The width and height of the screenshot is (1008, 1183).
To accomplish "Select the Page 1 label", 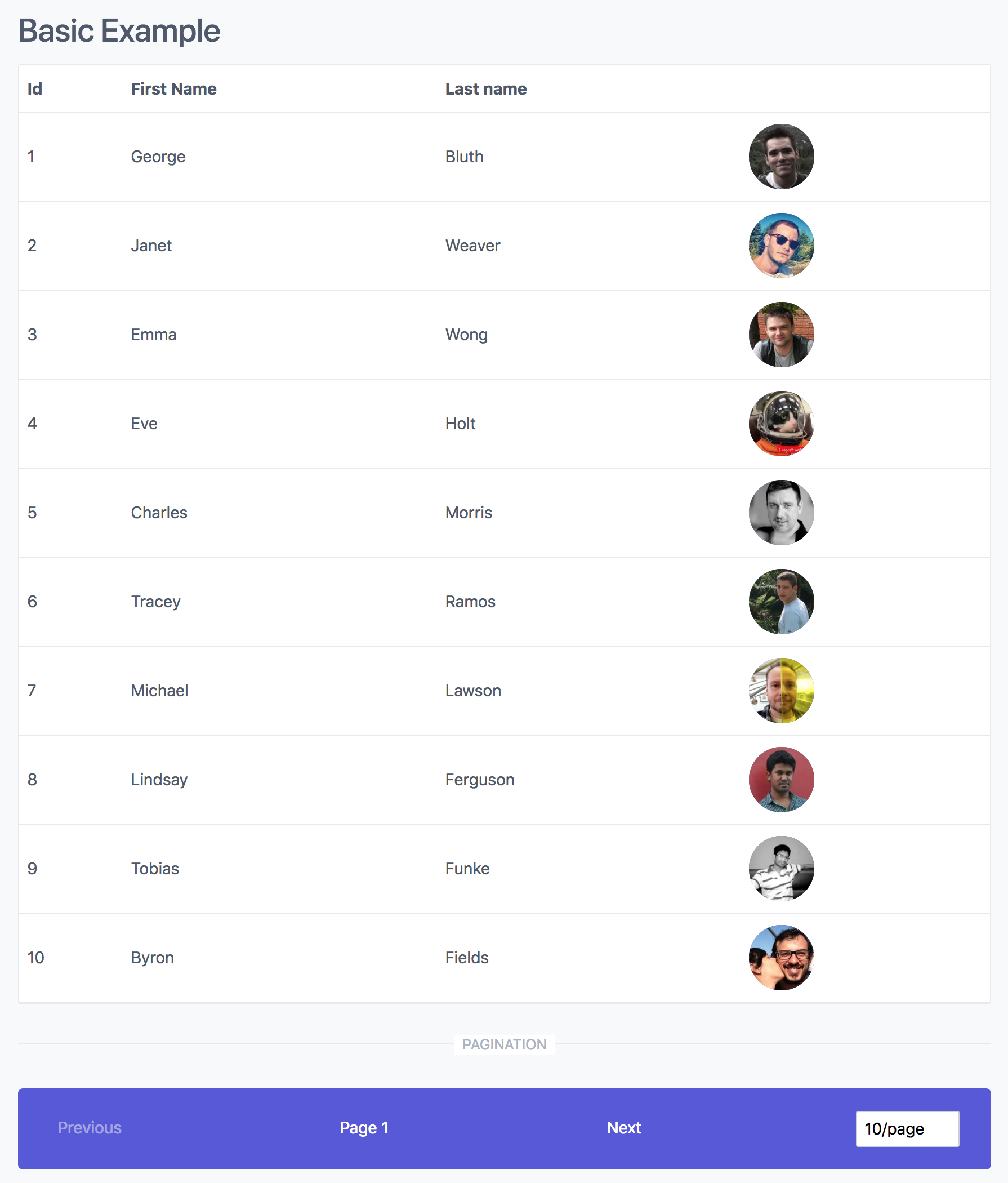I will tap(364, 1128).
